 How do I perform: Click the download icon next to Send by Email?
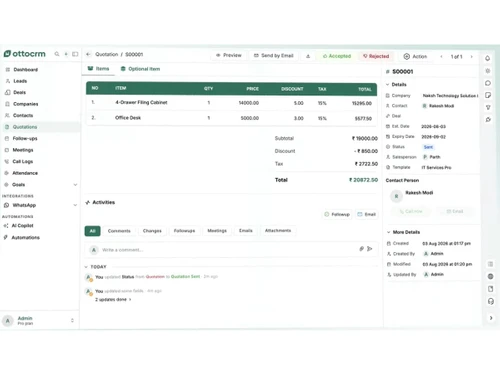(x=308, y=56)
